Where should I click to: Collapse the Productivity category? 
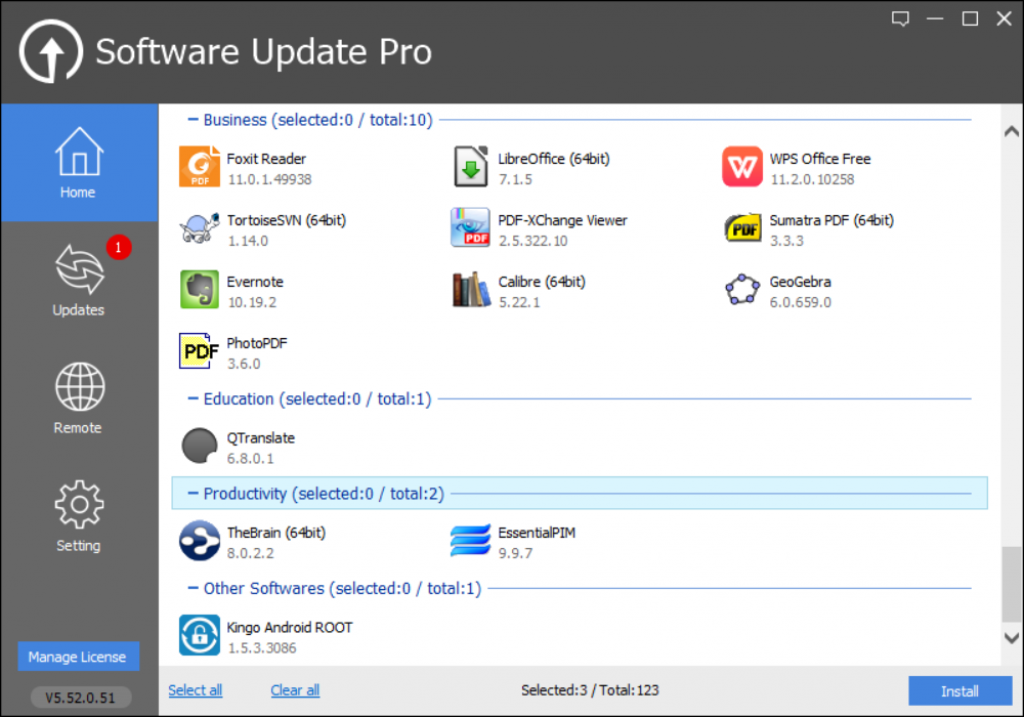pyautogui.click(x=193, y=493)
